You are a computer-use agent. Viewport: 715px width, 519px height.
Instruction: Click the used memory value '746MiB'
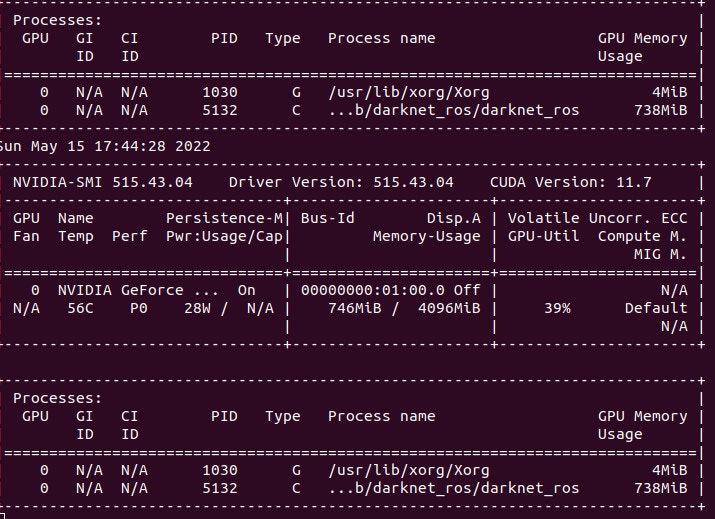[355, 308]
